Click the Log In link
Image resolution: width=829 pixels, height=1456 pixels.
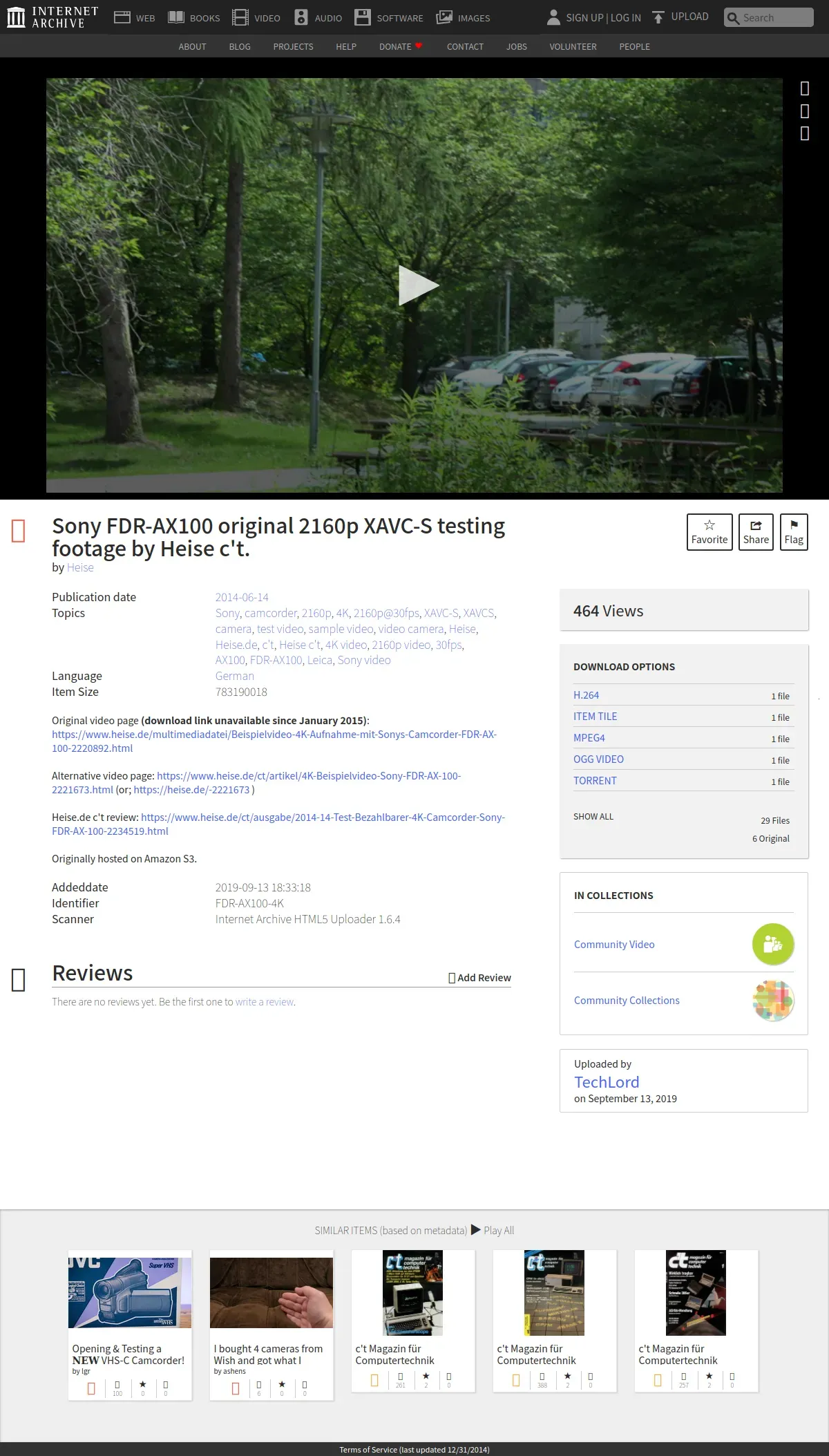(x=626, y=18)
